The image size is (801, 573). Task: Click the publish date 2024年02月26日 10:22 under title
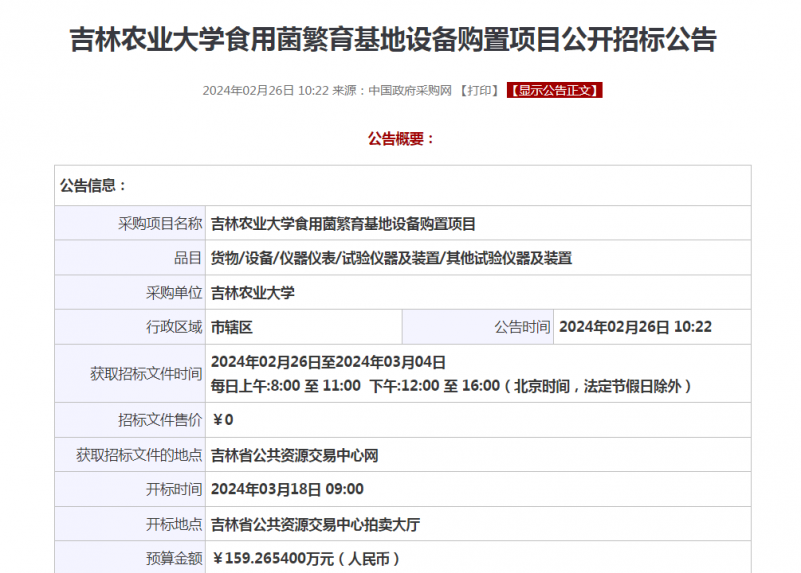pos(266,90)
